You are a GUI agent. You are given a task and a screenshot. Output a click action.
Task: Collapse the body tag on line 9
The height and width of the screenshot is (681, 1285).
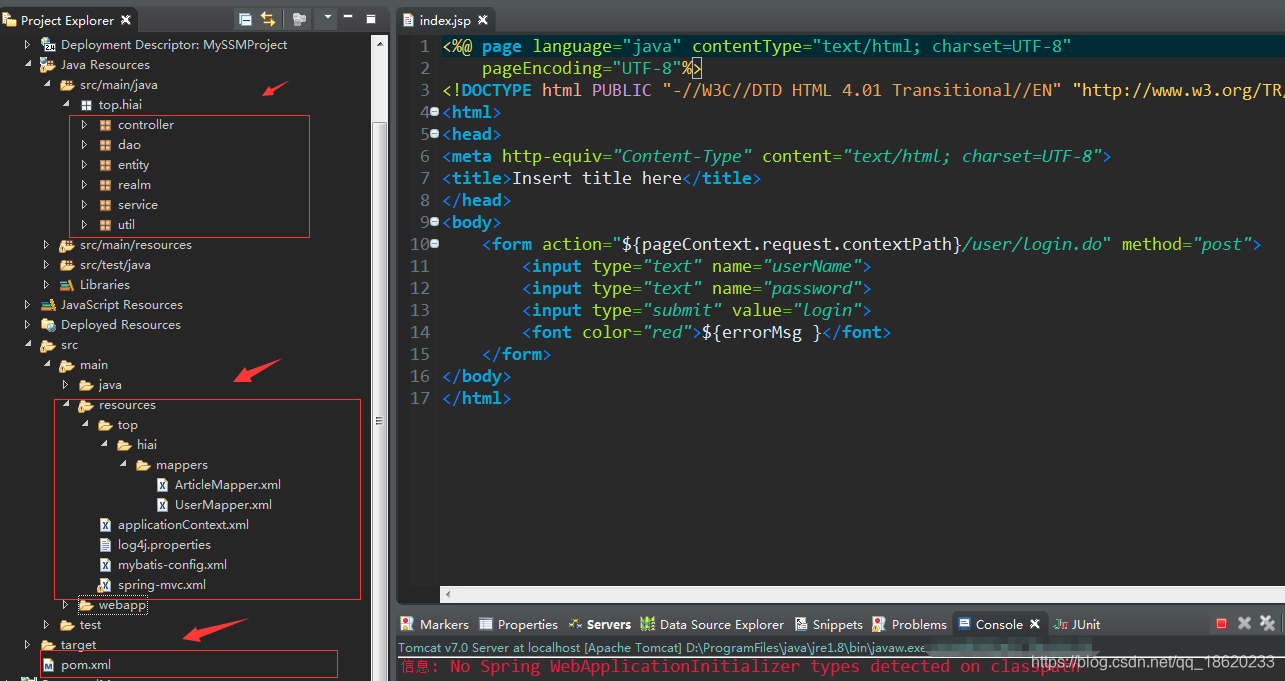(435, 222)
